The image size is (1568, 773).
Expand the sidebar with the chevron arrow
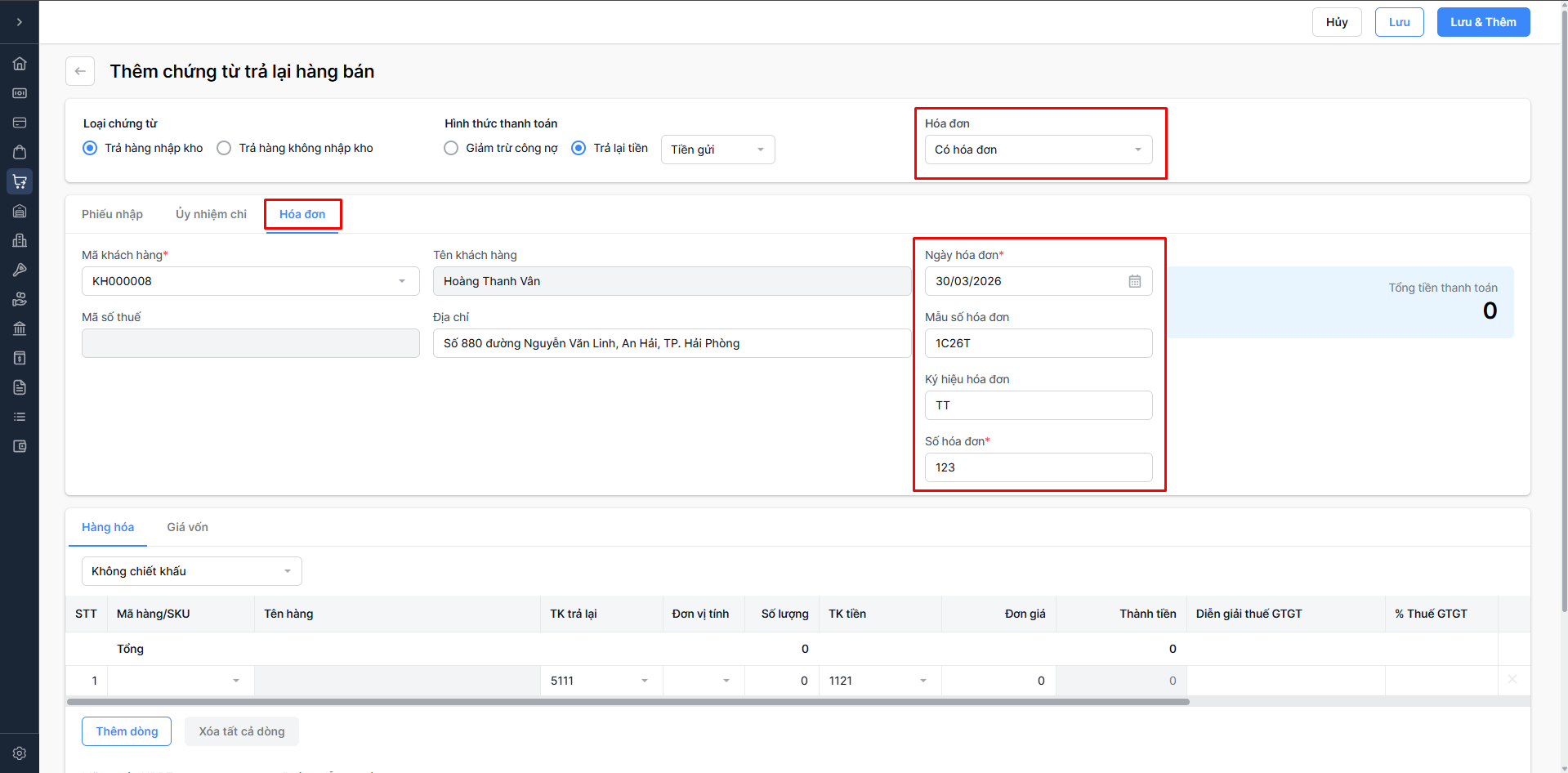pos(20,22)
